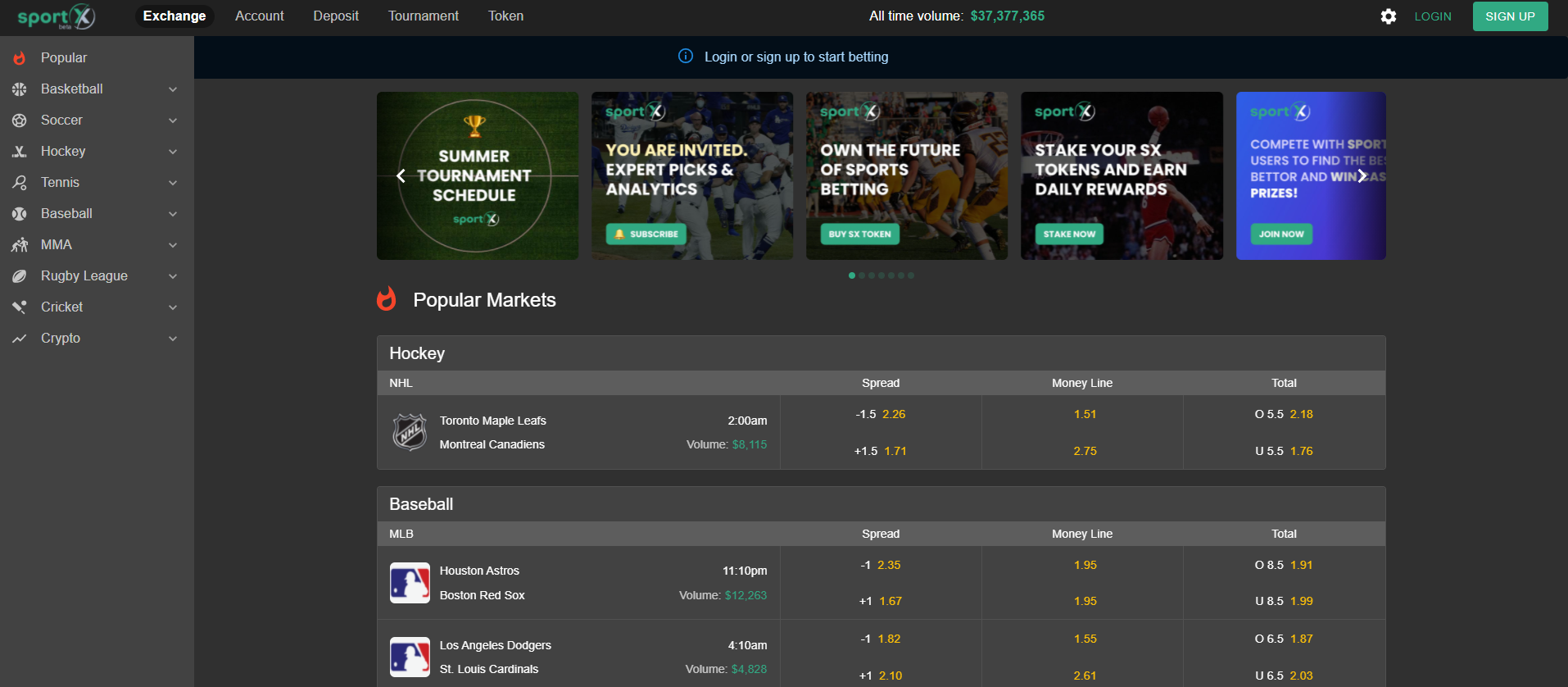Screen dimensions: 1568x687
Task: Switch to the Exchange tab
Action: tap(174, 16)
